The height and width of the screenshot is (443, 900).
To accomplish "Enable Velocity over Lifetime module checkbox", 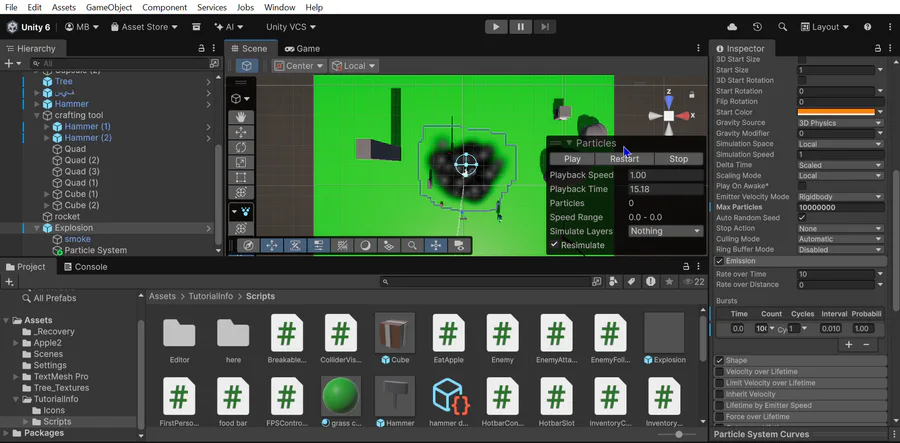I will click(719, 372).
